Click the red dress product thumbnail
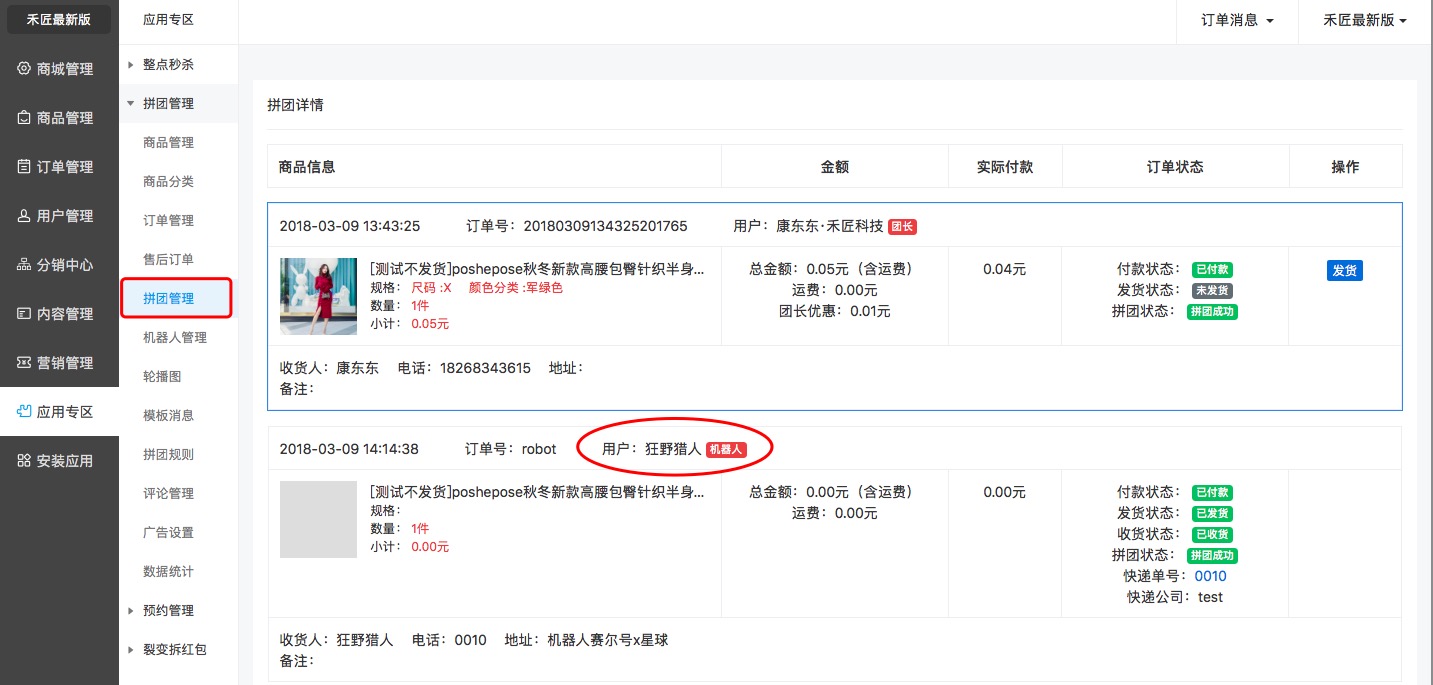The height and width of the screenshot is (685, 1433). click(x=318, y=296)
